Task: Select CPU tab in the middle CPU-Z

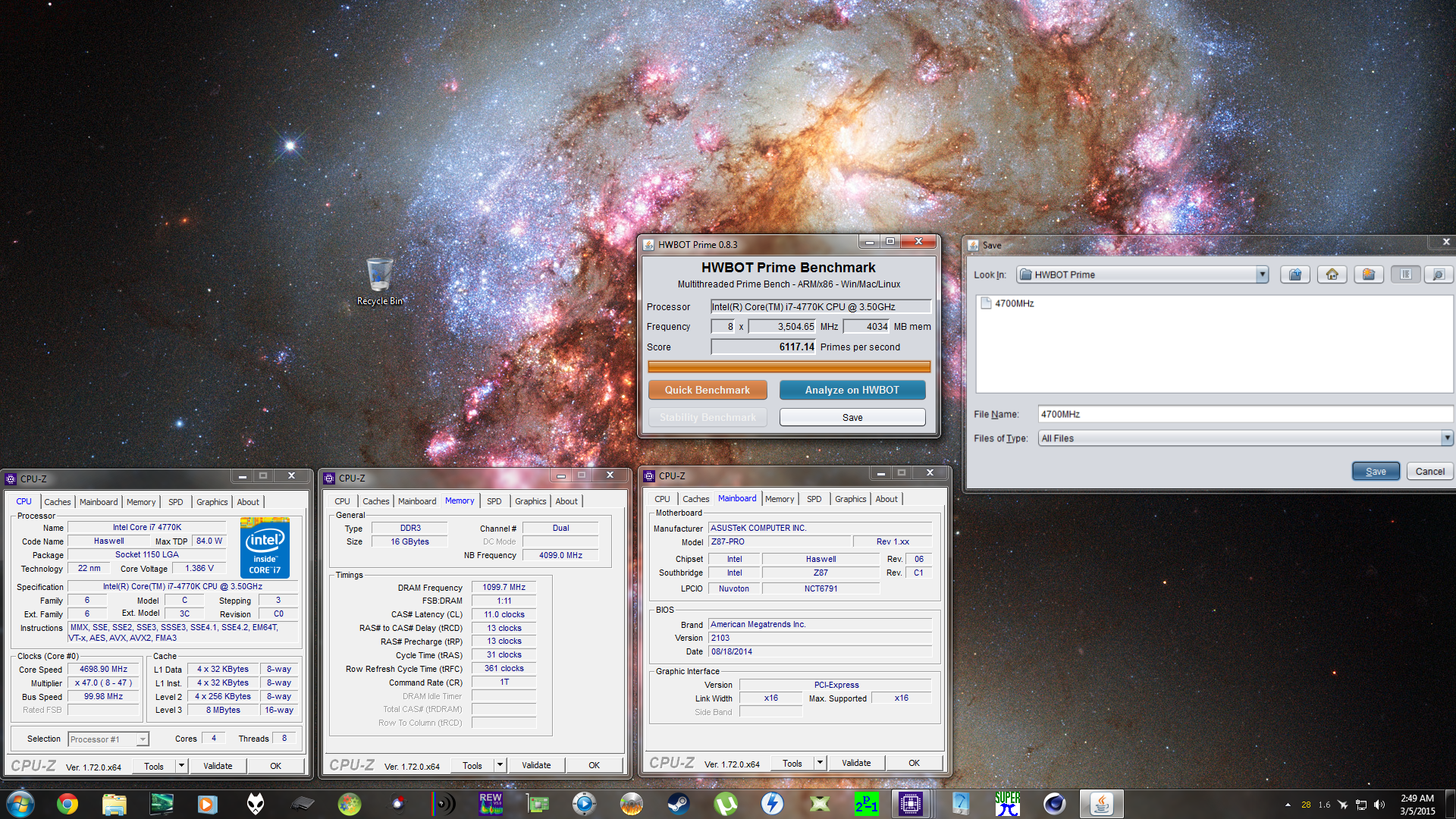Action: 342,501
